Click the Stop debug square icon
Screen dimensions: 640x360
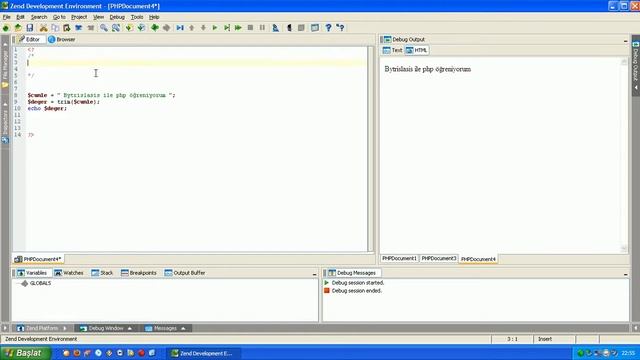[250, 28]
